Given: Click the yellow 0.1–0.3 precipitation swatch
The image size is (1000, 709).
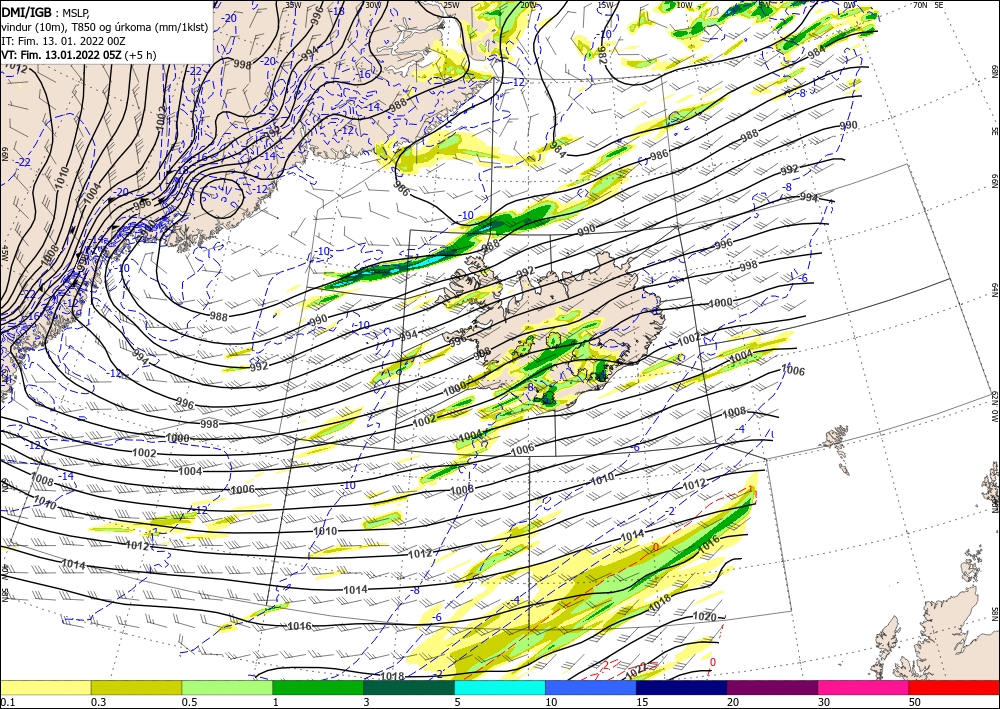Looking at the screenshot, I should 45,687.
